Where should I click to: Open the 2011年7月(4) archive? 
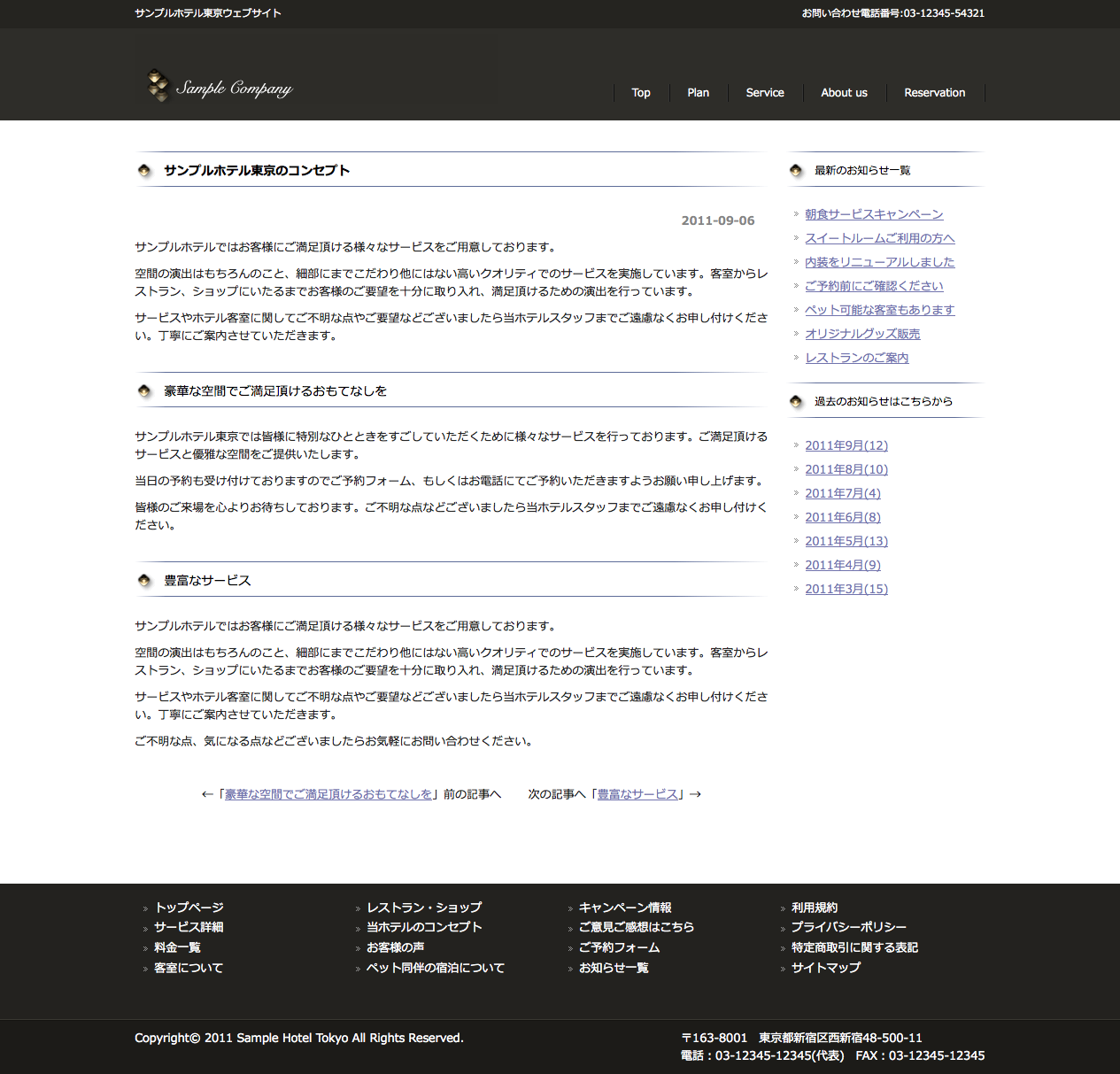click(843, 493)
